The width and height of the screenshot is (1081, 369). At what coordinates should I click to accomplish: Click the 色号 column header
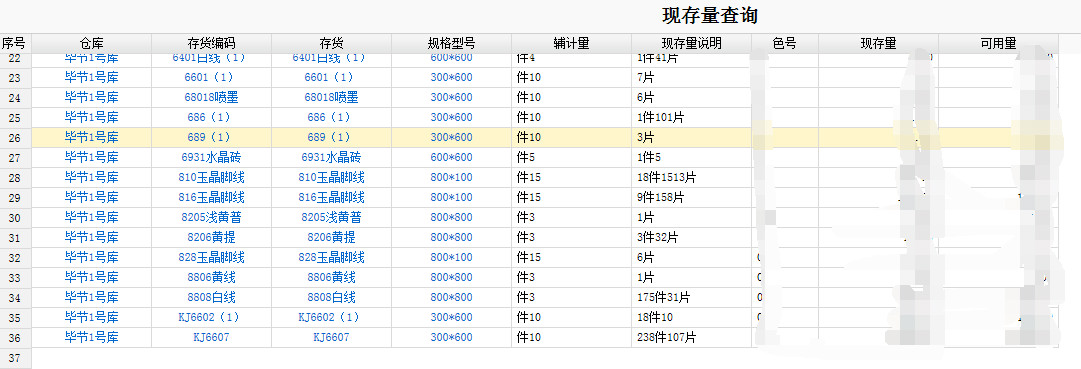(785, 43)
